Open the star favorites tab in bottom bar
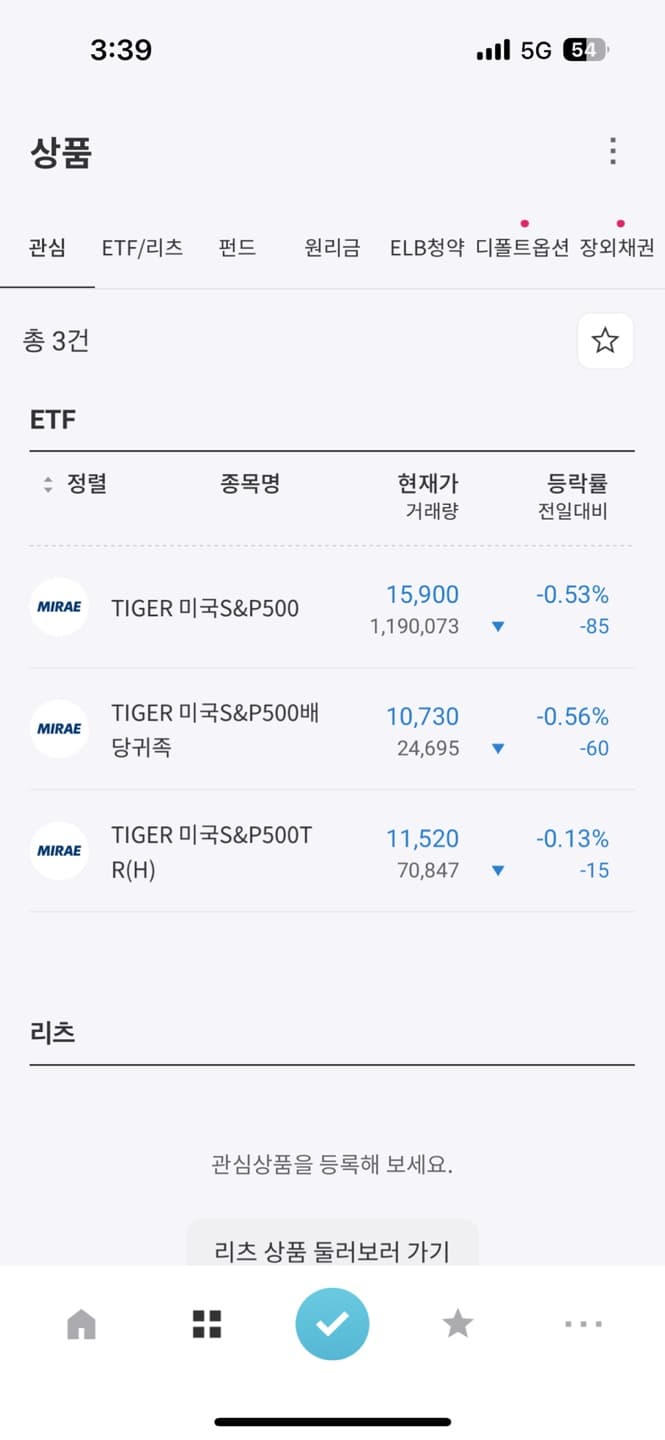Viewport: 665px width, 1440px height. [458, 1324]
